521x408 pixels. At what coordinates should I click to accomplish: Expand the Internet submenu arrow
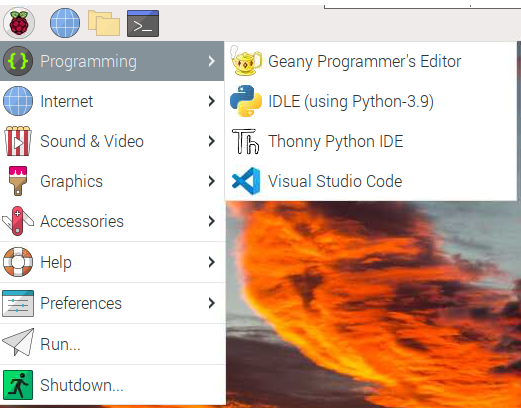(211, 101)
